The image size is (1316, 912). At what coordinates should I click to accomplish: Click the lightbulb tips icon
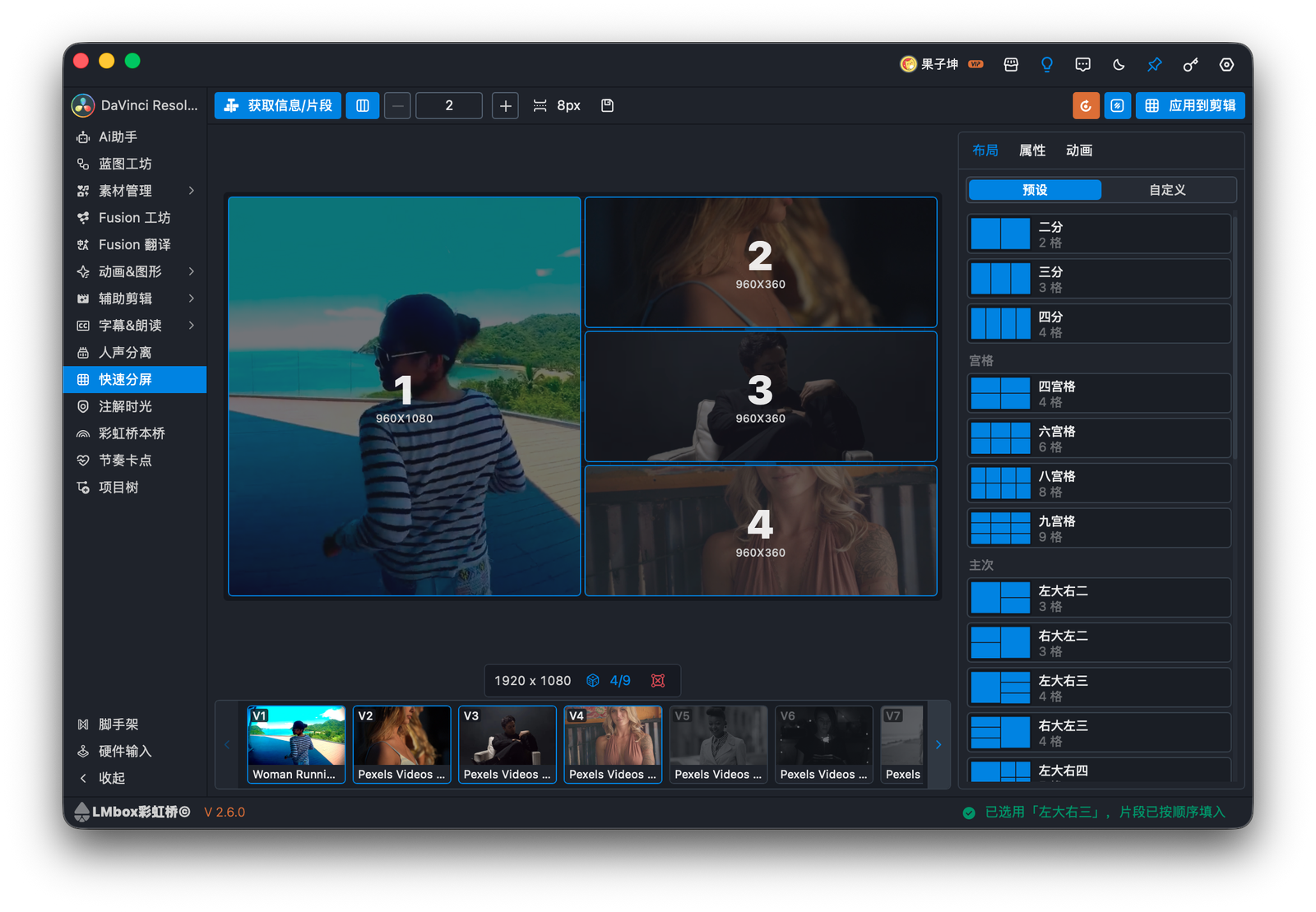point(1046,64)
